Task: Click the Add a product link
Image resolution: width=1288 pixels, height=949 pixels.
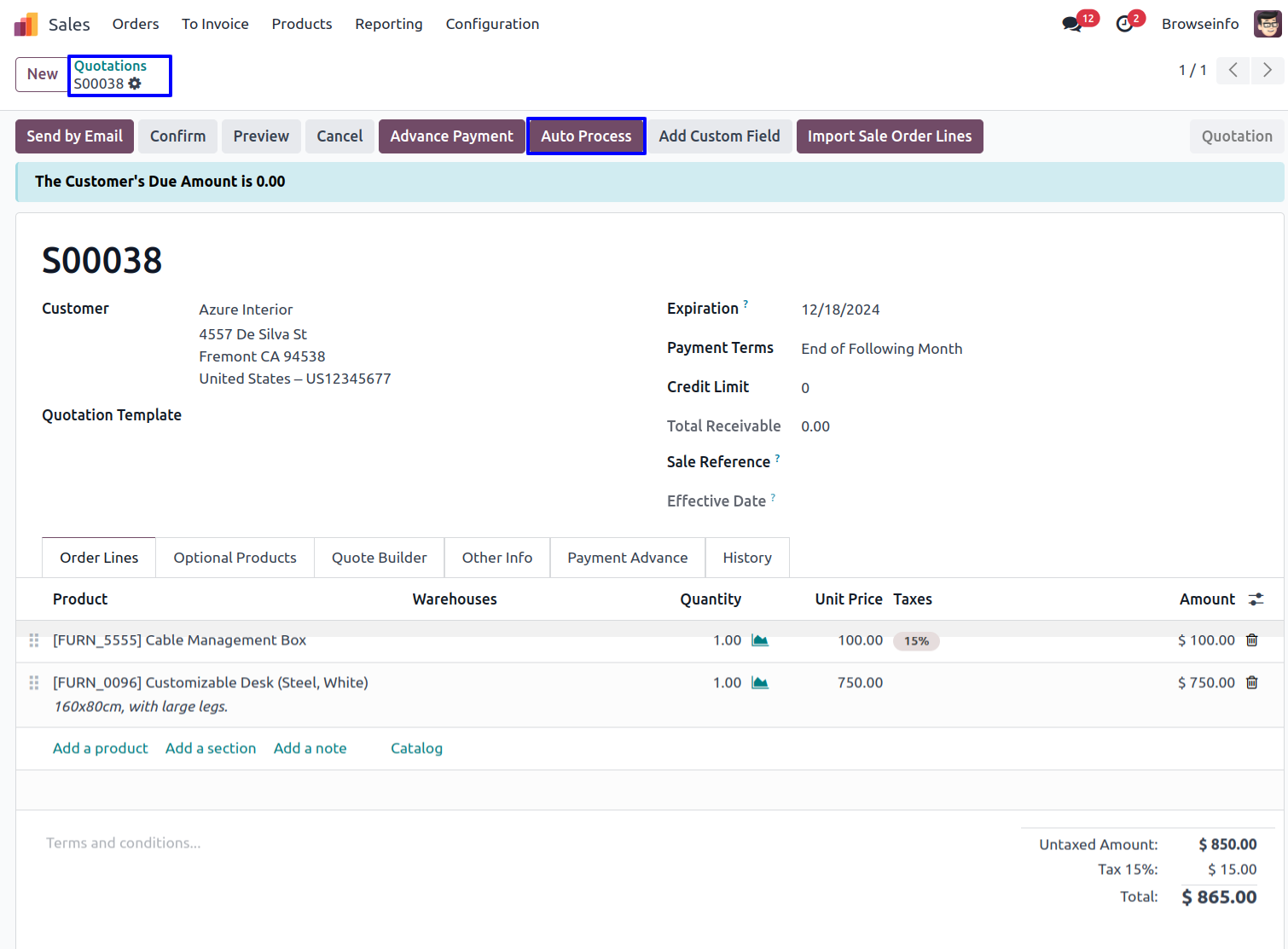Action: coord(100,748)
